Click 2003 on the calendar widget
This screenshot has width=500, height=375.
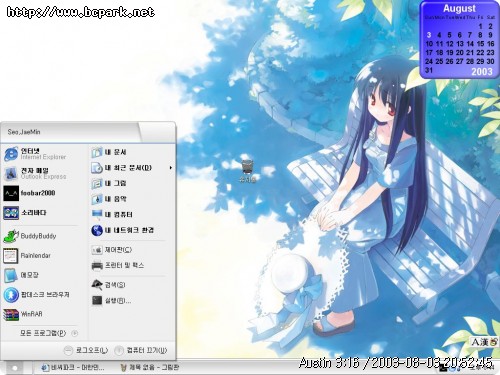click(x=482, y=71)
